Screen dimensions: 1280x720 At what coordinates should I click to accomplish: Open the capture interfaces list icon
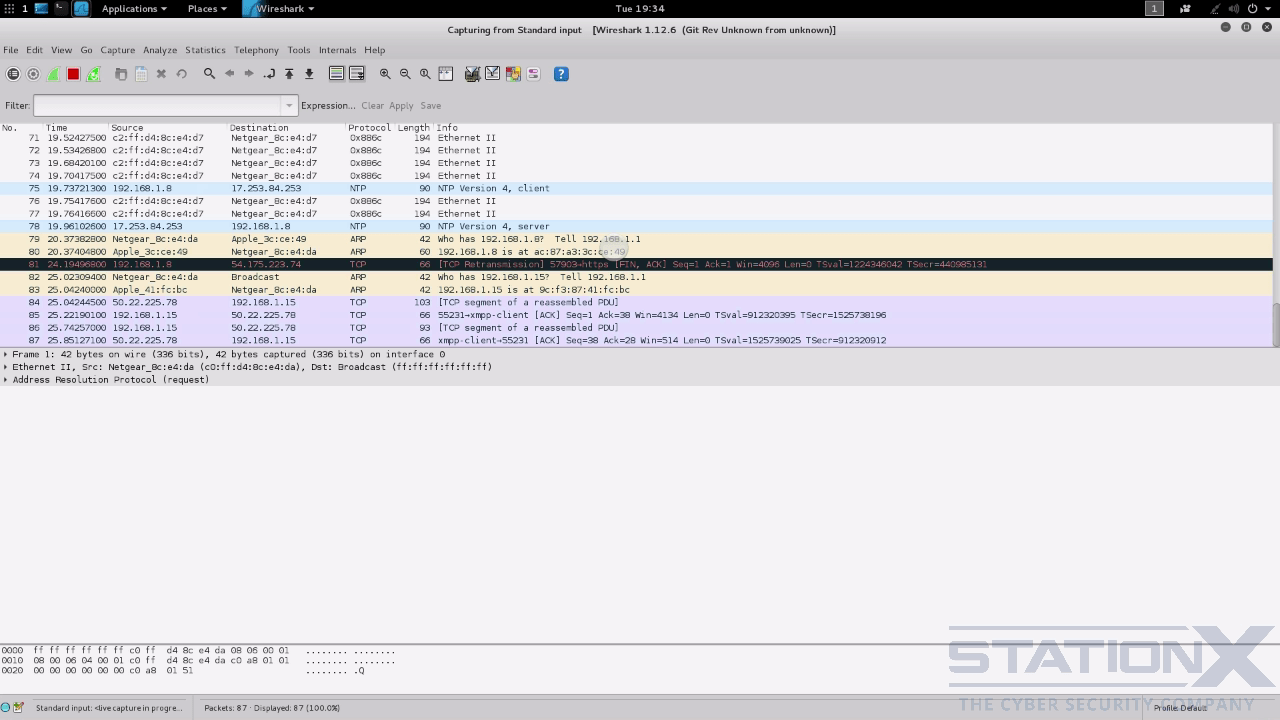click(13, 74)
